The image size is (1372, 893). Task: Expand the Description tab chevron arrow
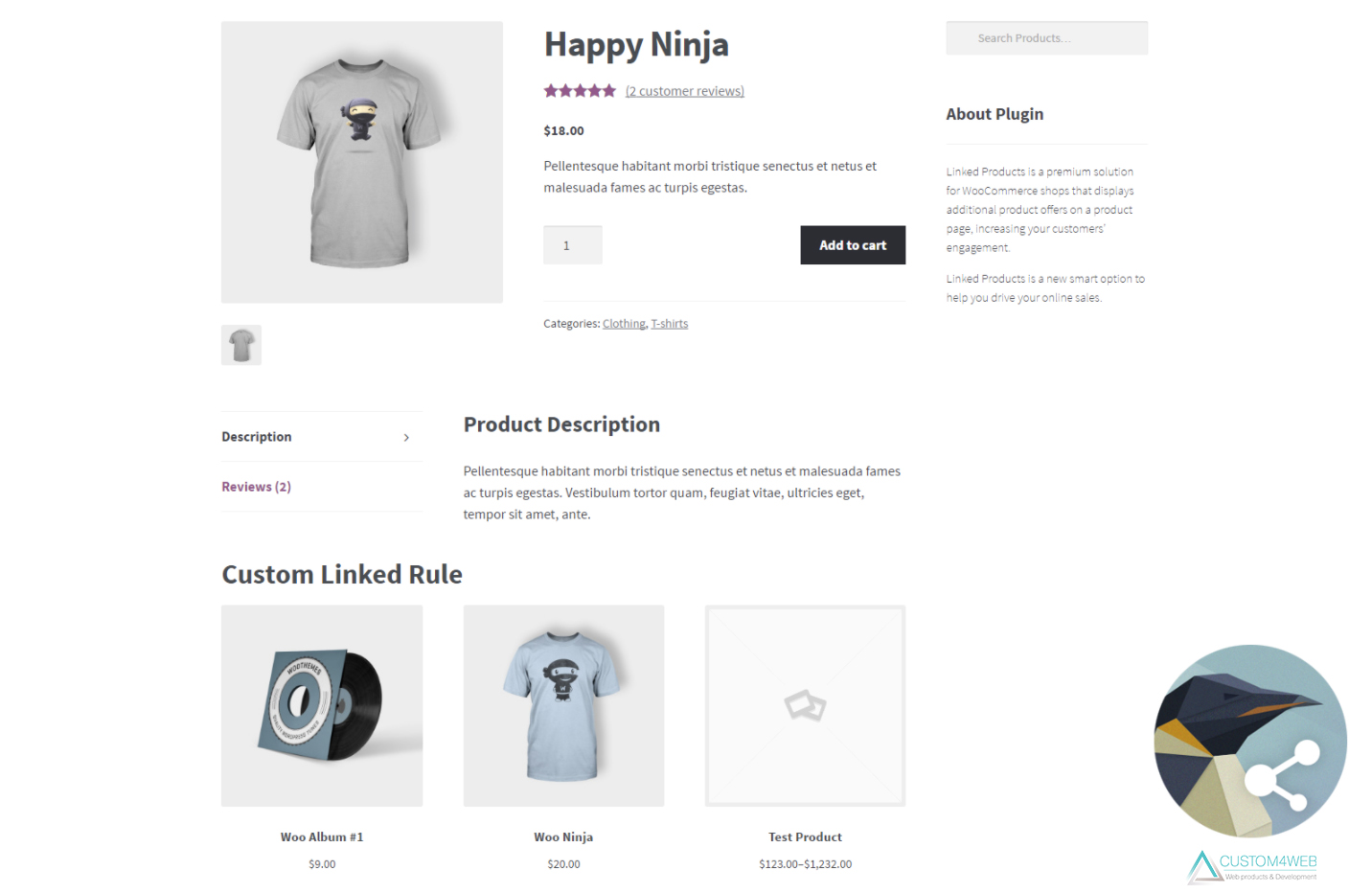pyautogui.click(x=406, y=438)
